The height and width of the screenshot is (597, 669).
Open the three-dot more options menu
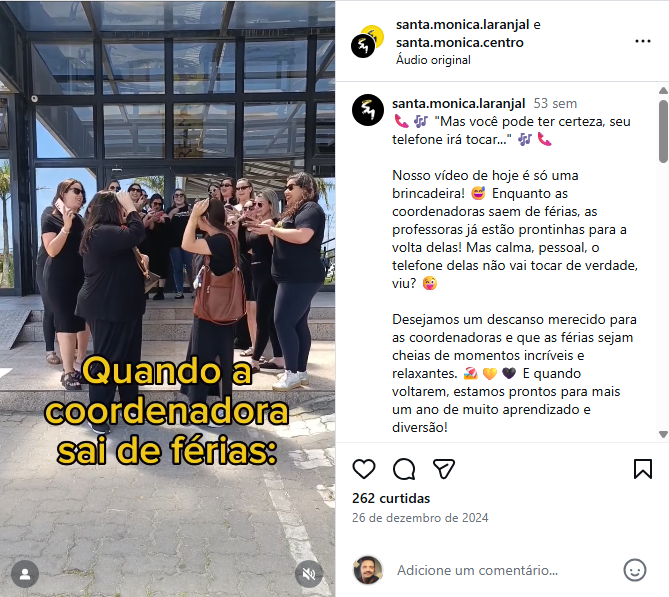pyautogui.click(x=643, y=41)
